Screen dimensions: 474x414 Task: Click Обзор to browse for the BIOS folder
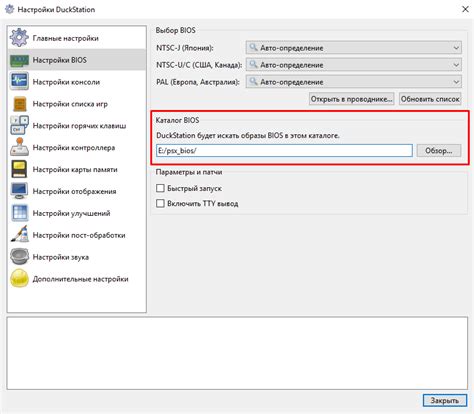[x=439, y=151]
